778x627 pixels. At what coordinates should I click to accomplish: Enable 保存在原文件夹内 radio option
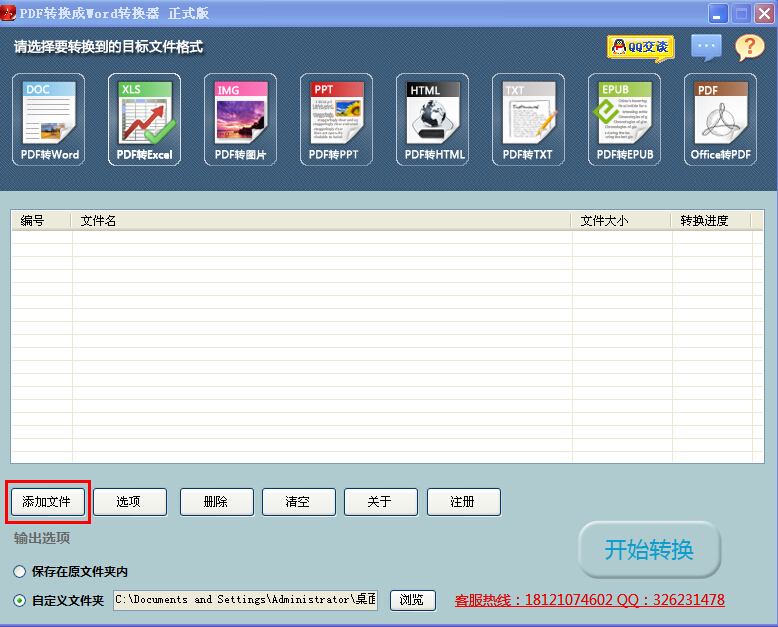coord(20,572)
